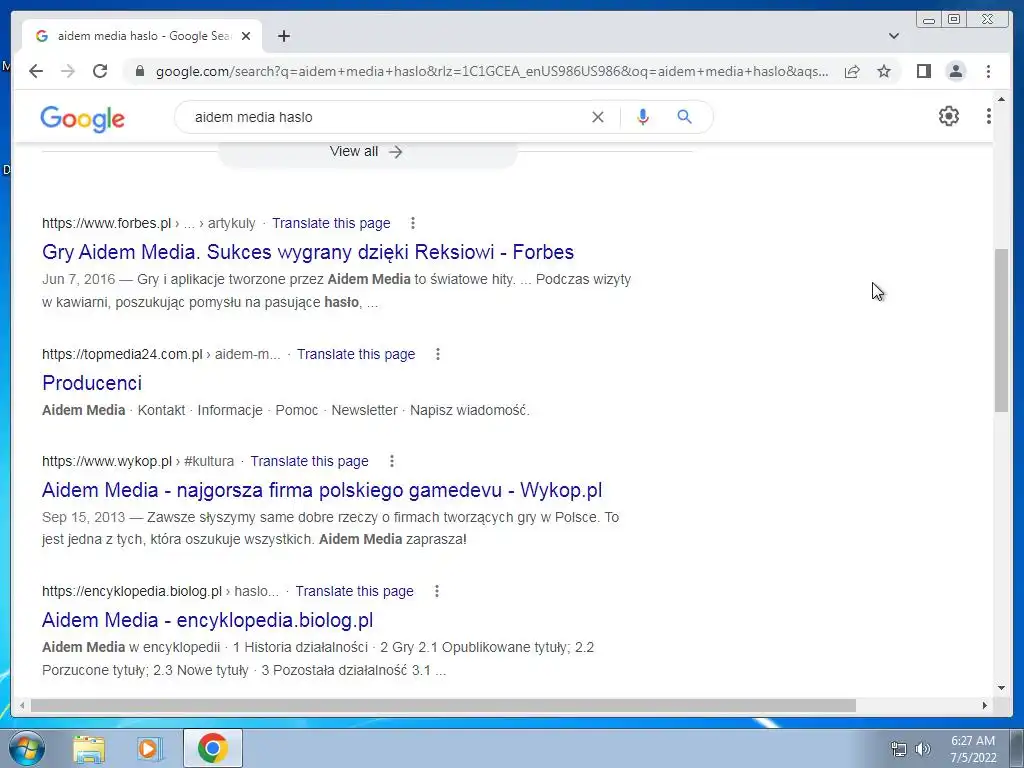Viewport: 1024px width, 768px height.
Task: Open Chrome three-dot menu
Action: pos(988,71)
